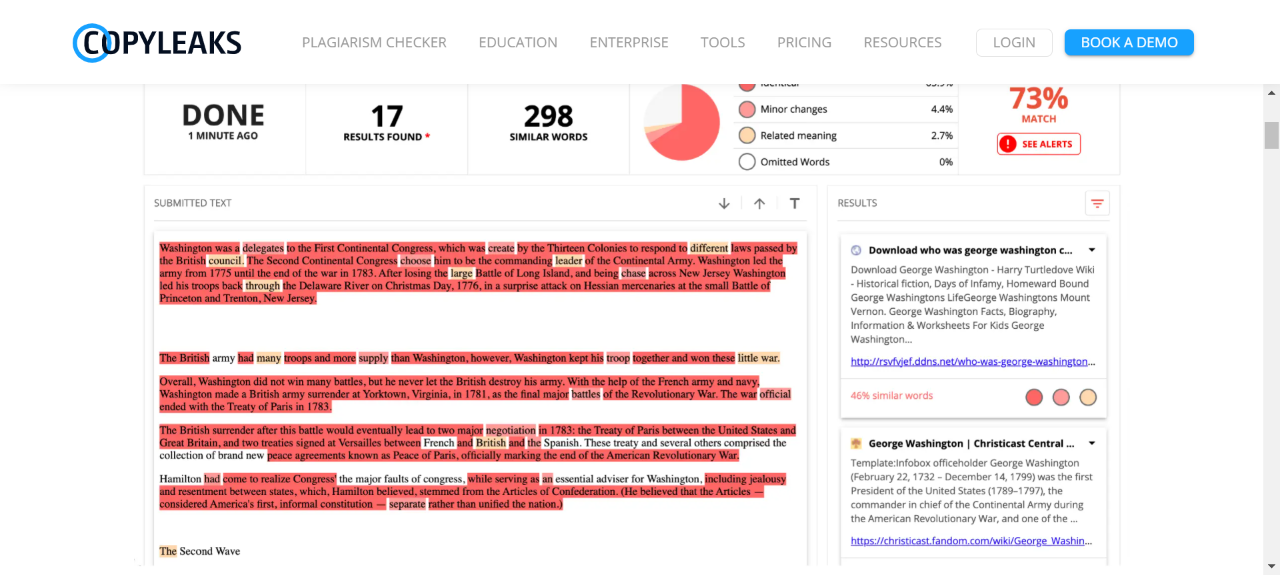Click the page vertical scrollbar thumb

pyautogui.click(x=1271, y=135)
